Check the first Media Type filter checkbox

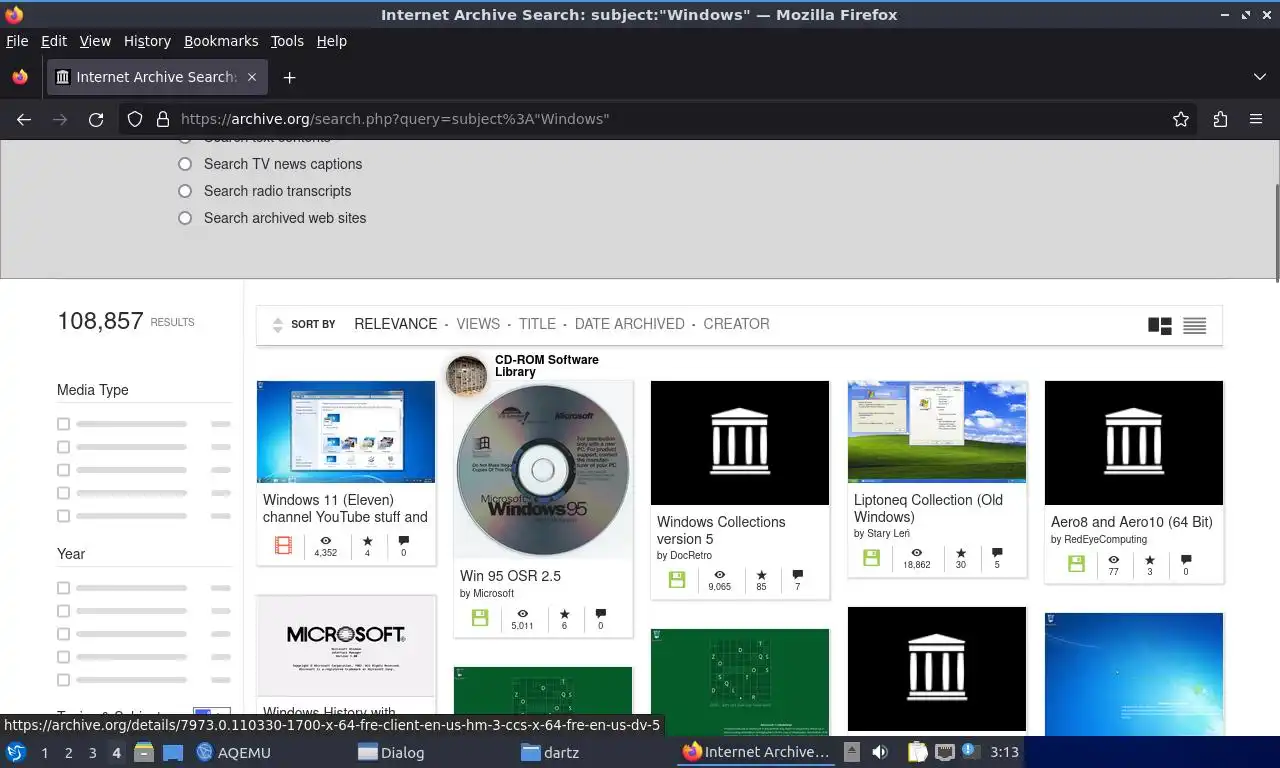(64, 424)
